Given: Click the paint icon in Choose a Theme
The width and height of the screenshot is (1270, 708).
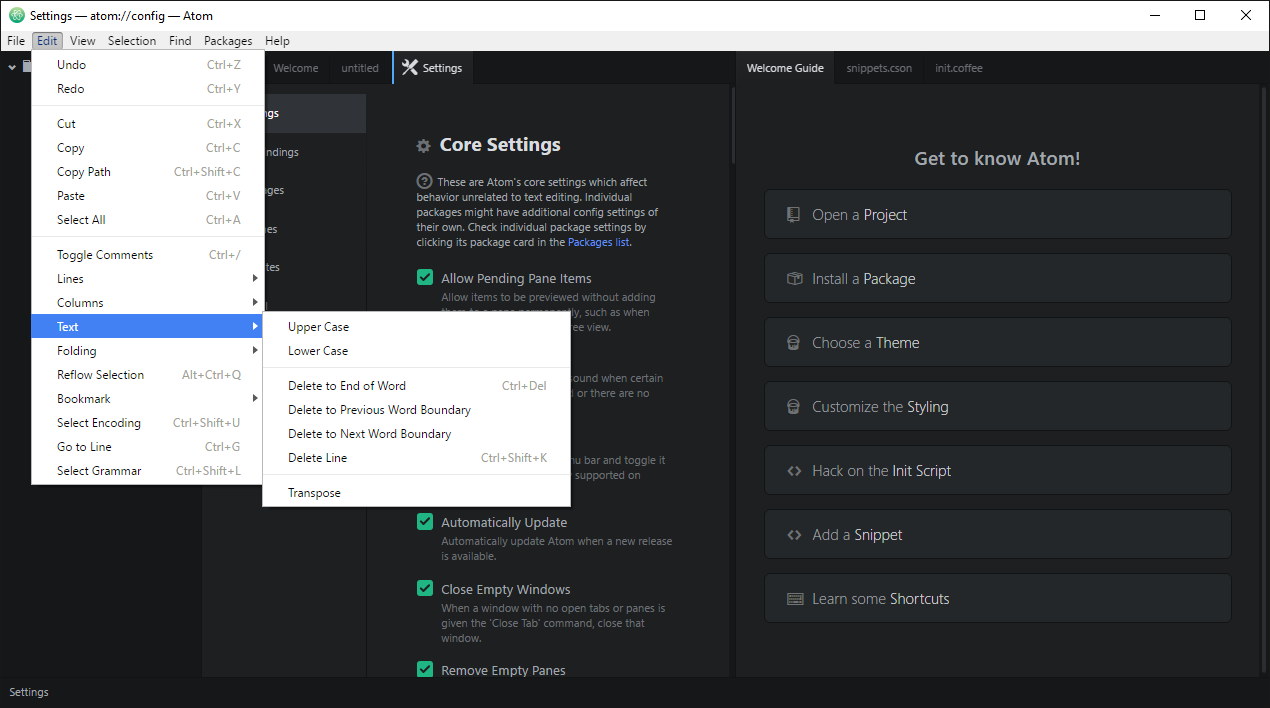Looking at the screenshot, I should (x=793, y=342).
